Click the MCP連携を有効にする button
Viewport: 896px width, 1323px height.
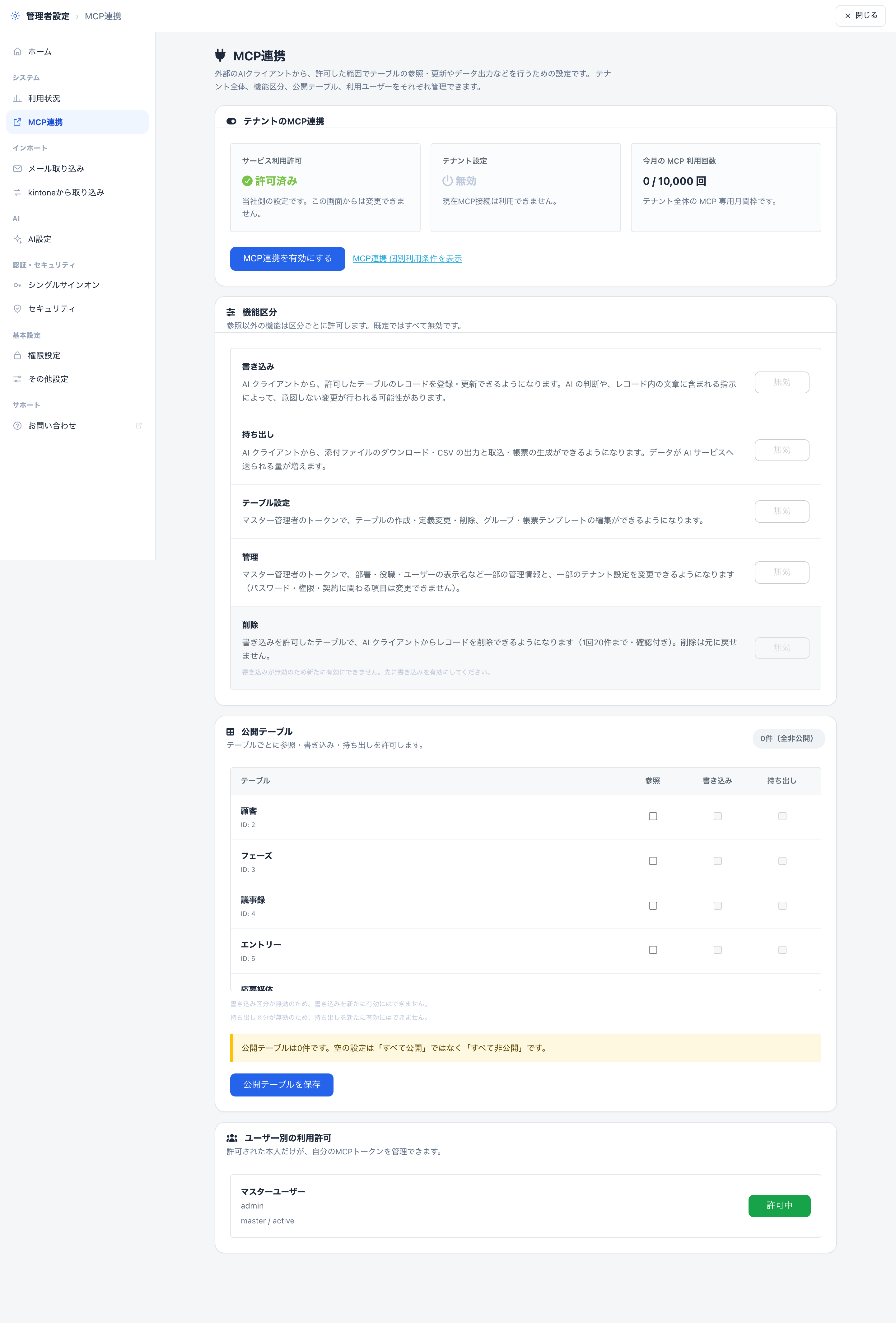coord(287,259)
